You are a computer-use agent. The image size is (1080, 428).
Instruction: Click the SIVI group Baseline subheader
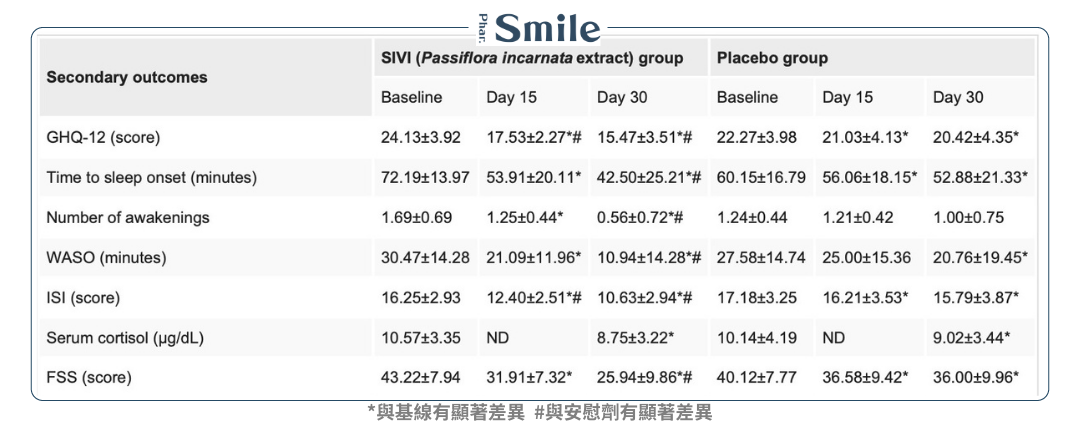(x=411, y=97)
